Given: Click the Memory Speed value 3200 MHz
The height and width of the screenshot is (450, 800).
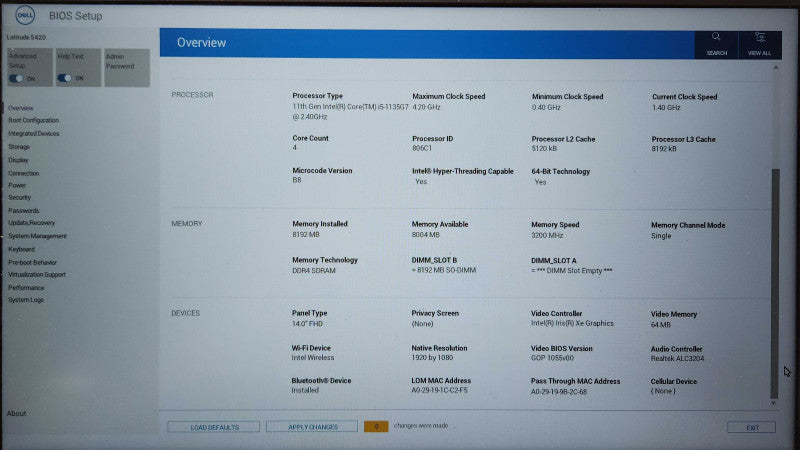Looking at the screenshot, I should 547,235.
